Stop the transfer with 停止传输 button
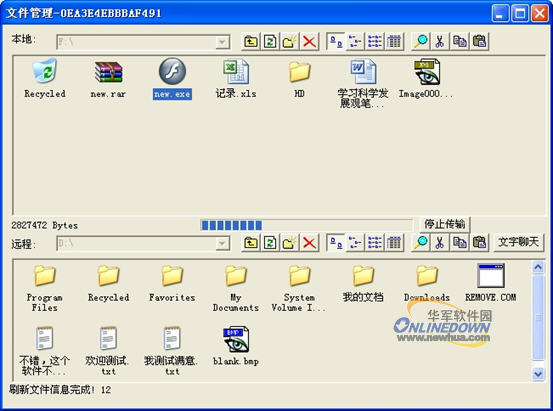 444,224
